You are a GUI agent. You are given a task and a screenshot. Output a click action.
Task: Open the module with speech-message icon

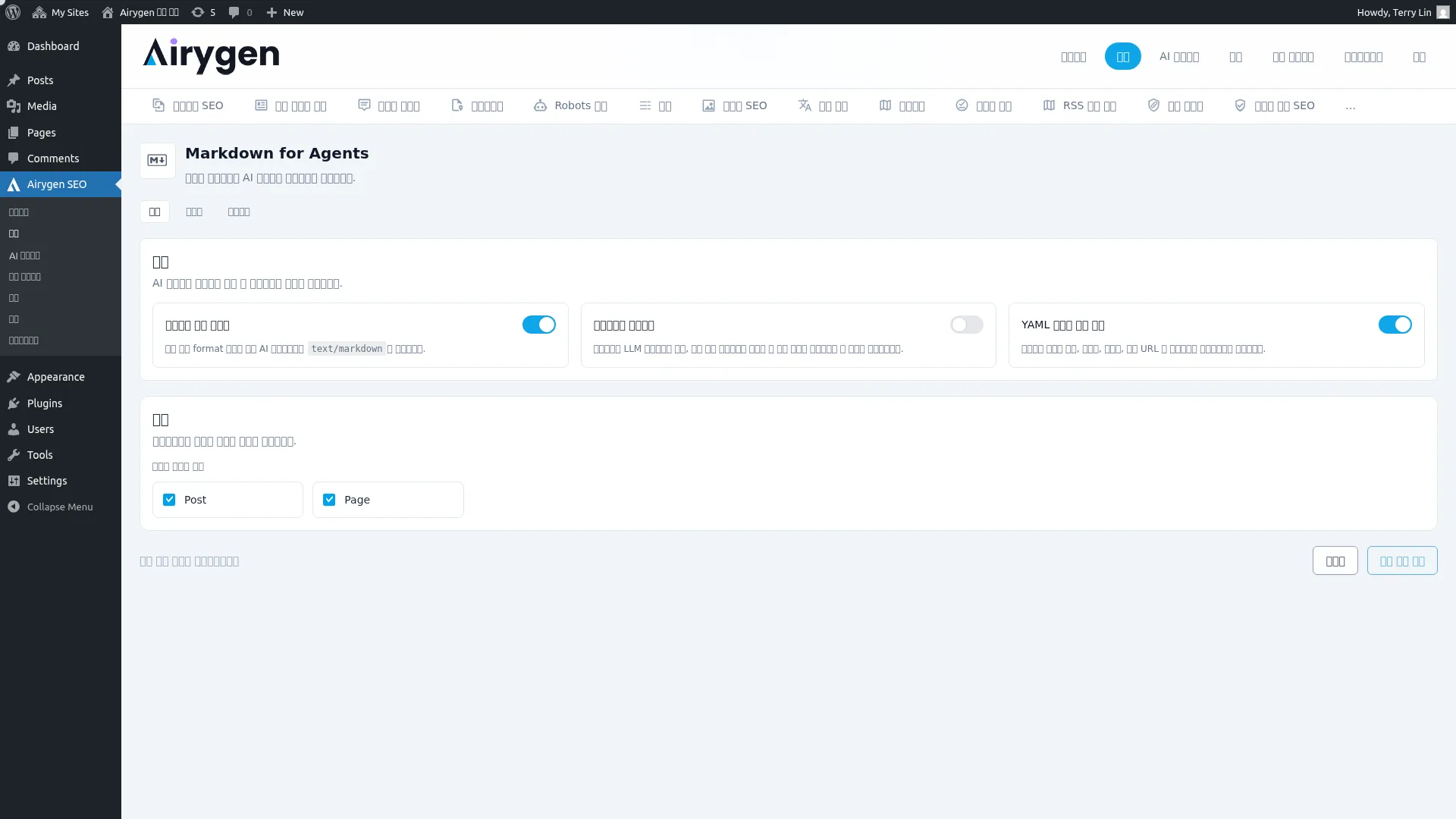[389, 105]
